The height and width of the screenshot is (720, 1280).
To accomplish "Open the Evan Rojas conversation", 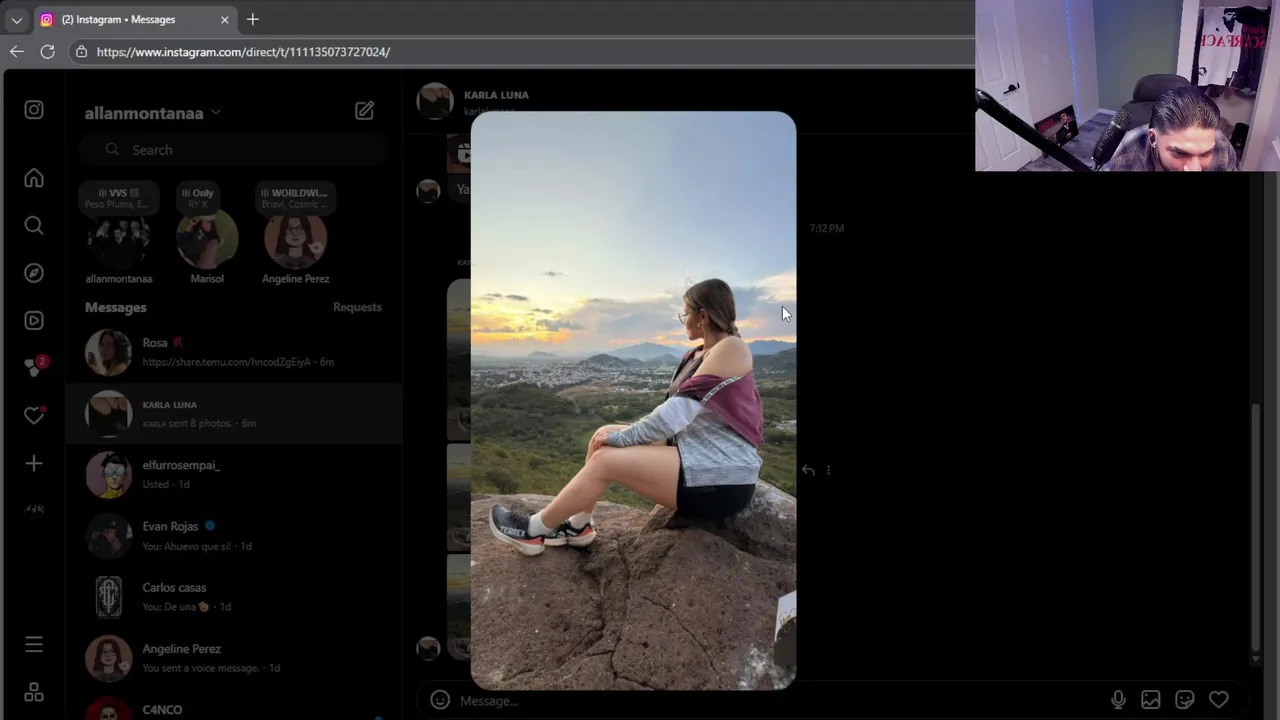I will click(235, 536).
